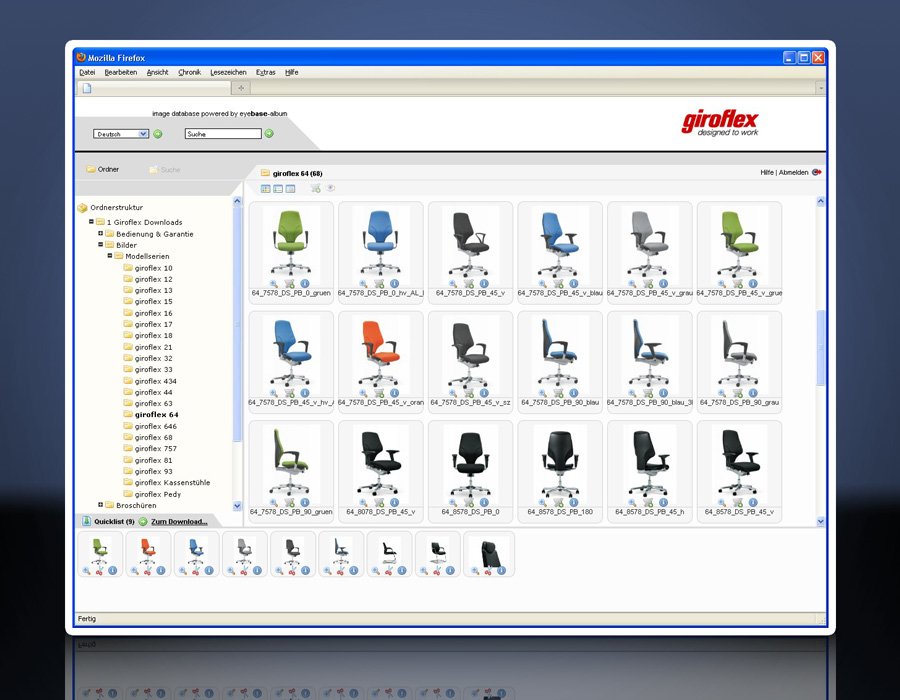Show info for 64_7578_DS_PB_0_gruen
Screen dimensions: 900x700
(305, 283)
